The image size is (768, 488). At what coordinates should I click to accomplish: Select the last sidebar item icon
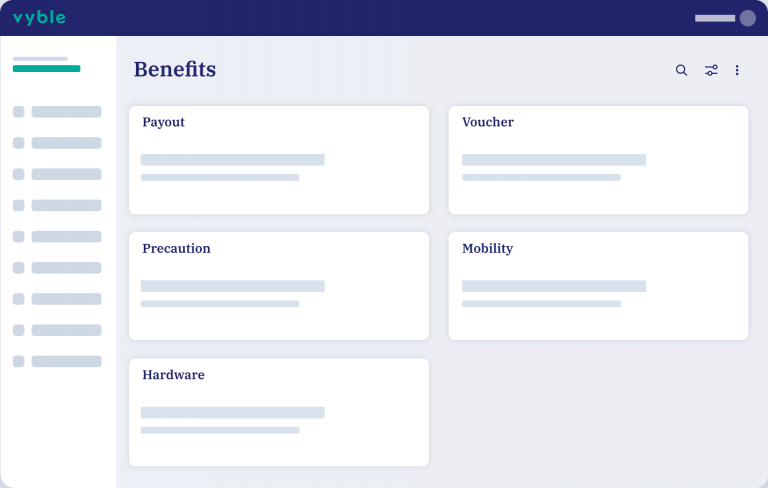pyautogui.click(x=19, y=361)
